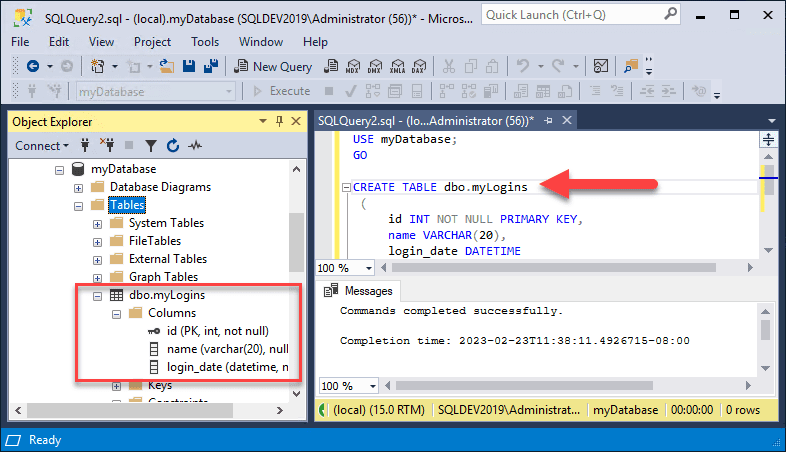Toggle Include Client Statistics
Screen dimensions: 786x452
click(491, 91)
